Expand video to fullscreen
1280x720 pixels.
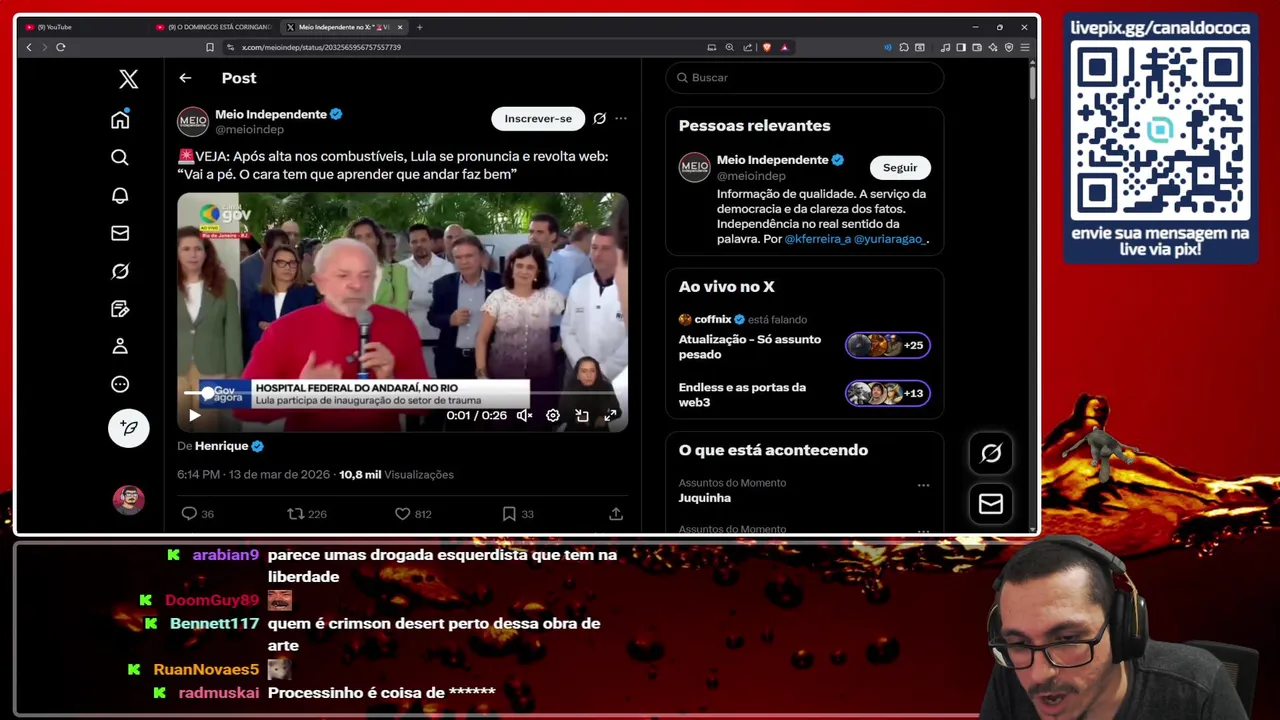tap(611, 415)
